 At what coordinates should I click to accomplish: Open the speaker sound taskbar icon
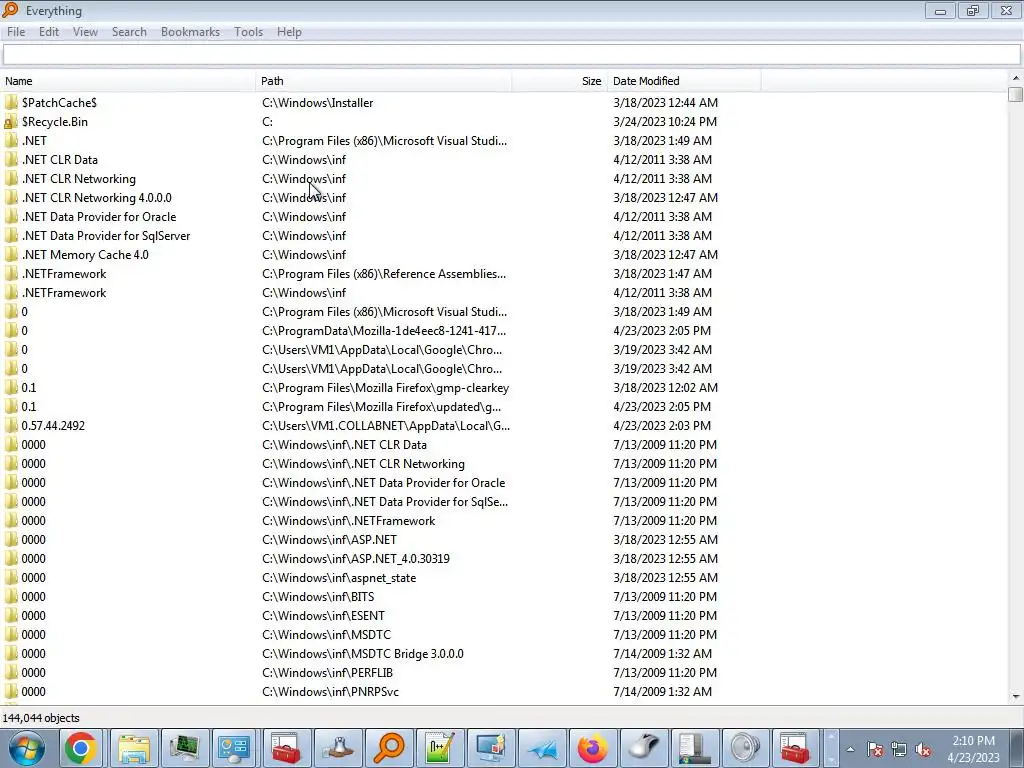tap(745, 748)
